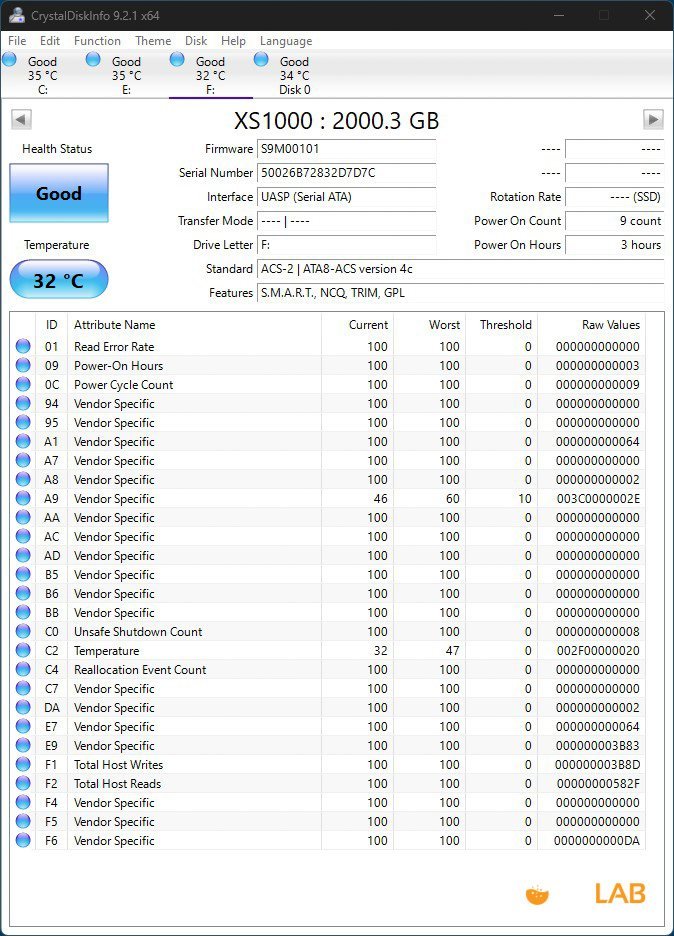Click the status icon for Reallocation Event Count
The width and height of the screenshot is (674, 936).
[x=23, y=669]
